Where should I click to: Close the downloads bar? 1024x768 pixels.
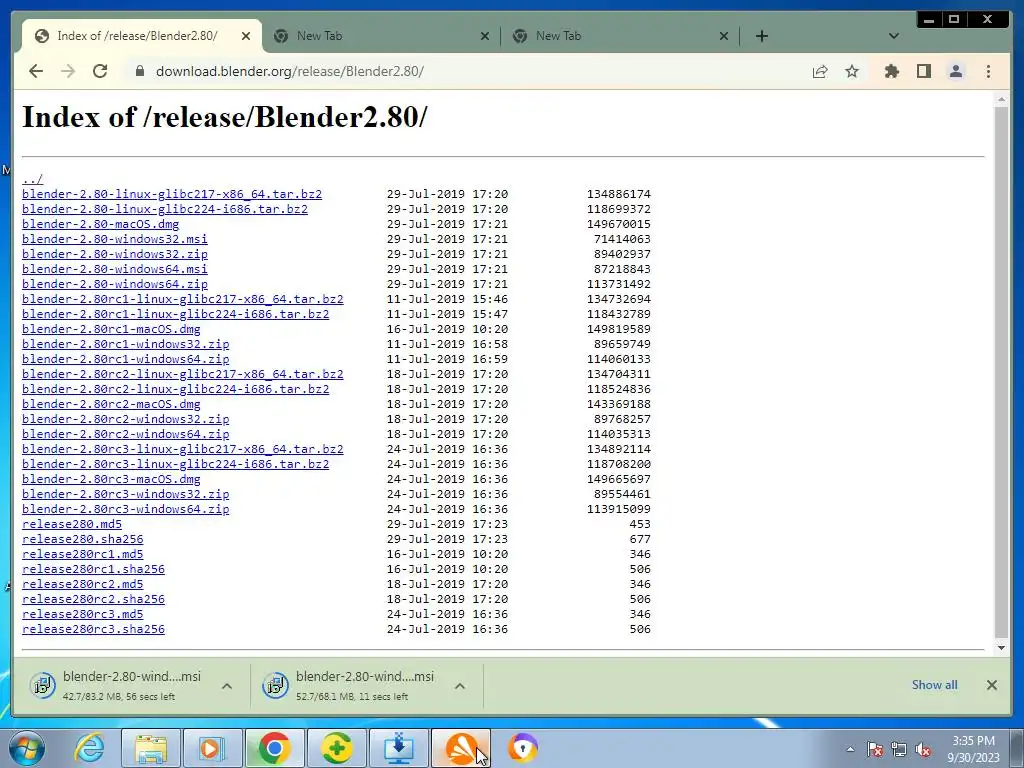pyautogui.click(x=991, y=685)
